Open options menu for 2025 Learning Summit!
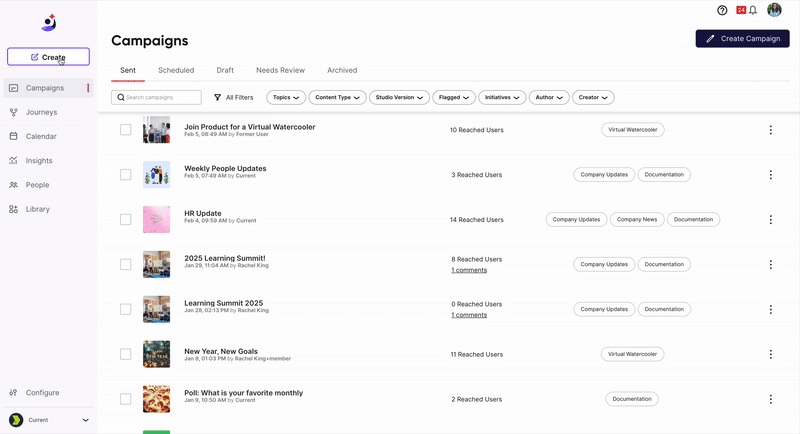This screenshot has width=800, height=434. [770, 265]
